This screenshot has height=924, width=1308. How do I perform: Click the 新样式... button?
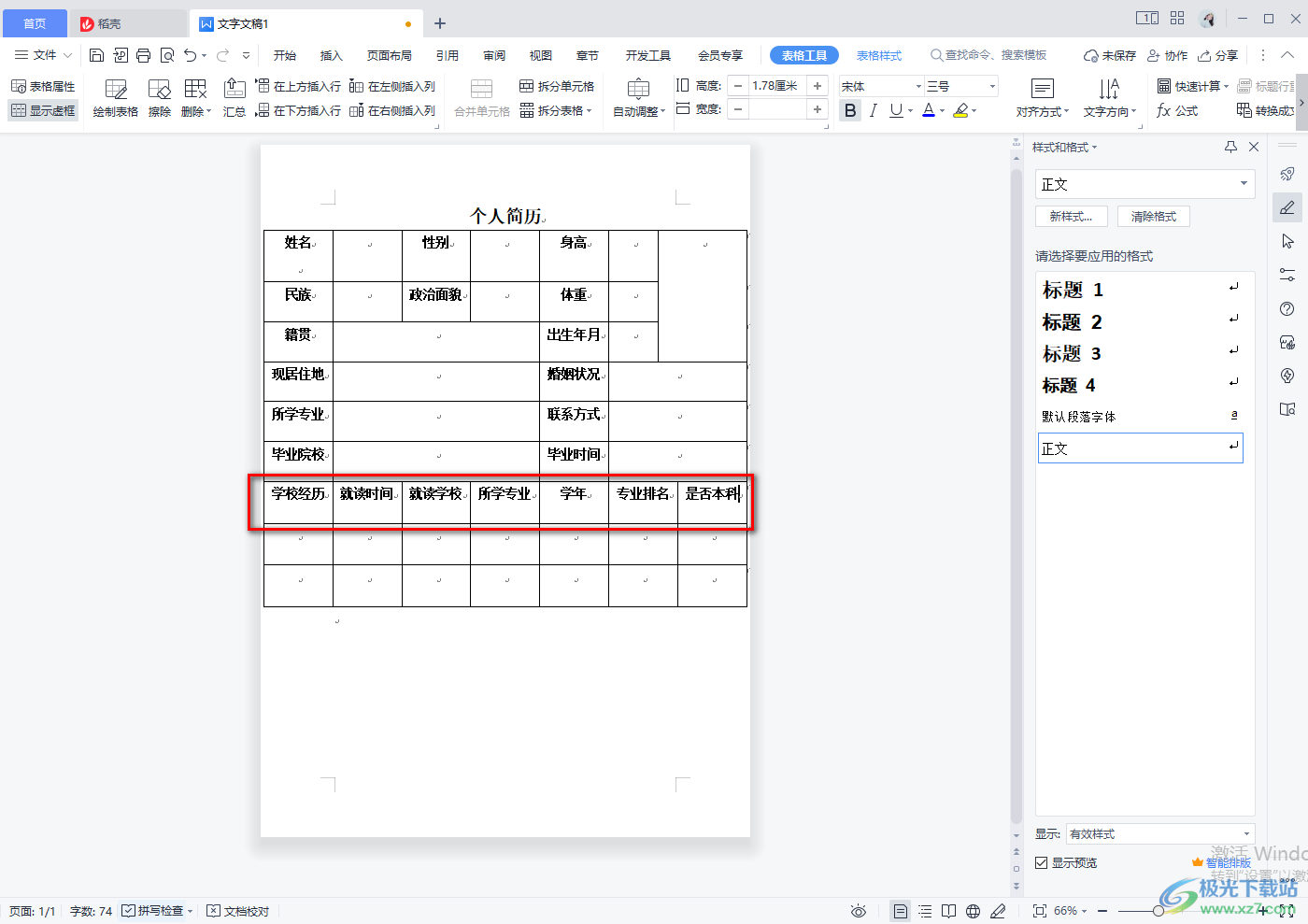[1071, 216]
